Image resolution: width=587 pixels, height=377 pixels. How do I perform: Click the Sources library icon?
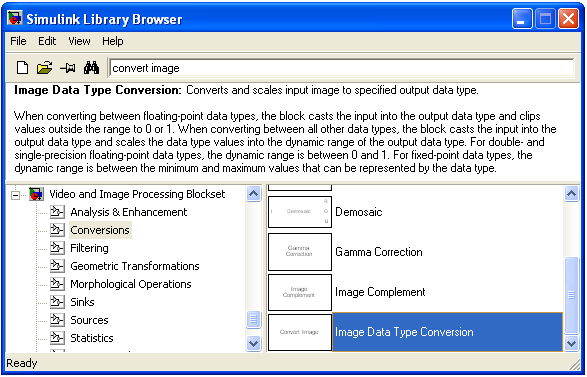(x=57, y=320)
